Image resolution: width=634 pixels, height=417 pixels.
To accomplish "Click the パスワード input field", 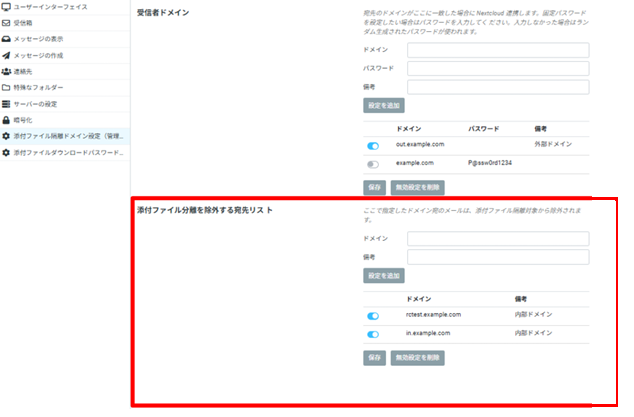I will (x=498, y=68).
